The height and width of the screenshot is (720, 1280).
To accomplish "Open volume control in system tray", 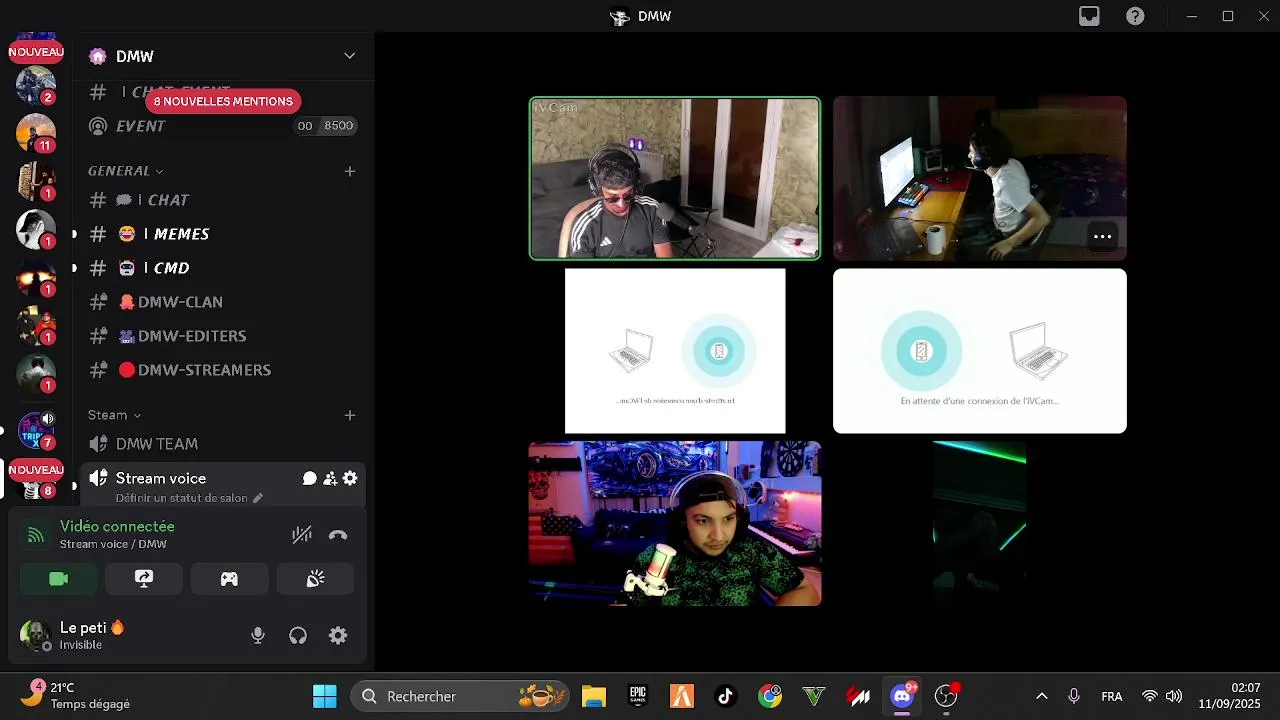I will click(x=1174, y=696).
